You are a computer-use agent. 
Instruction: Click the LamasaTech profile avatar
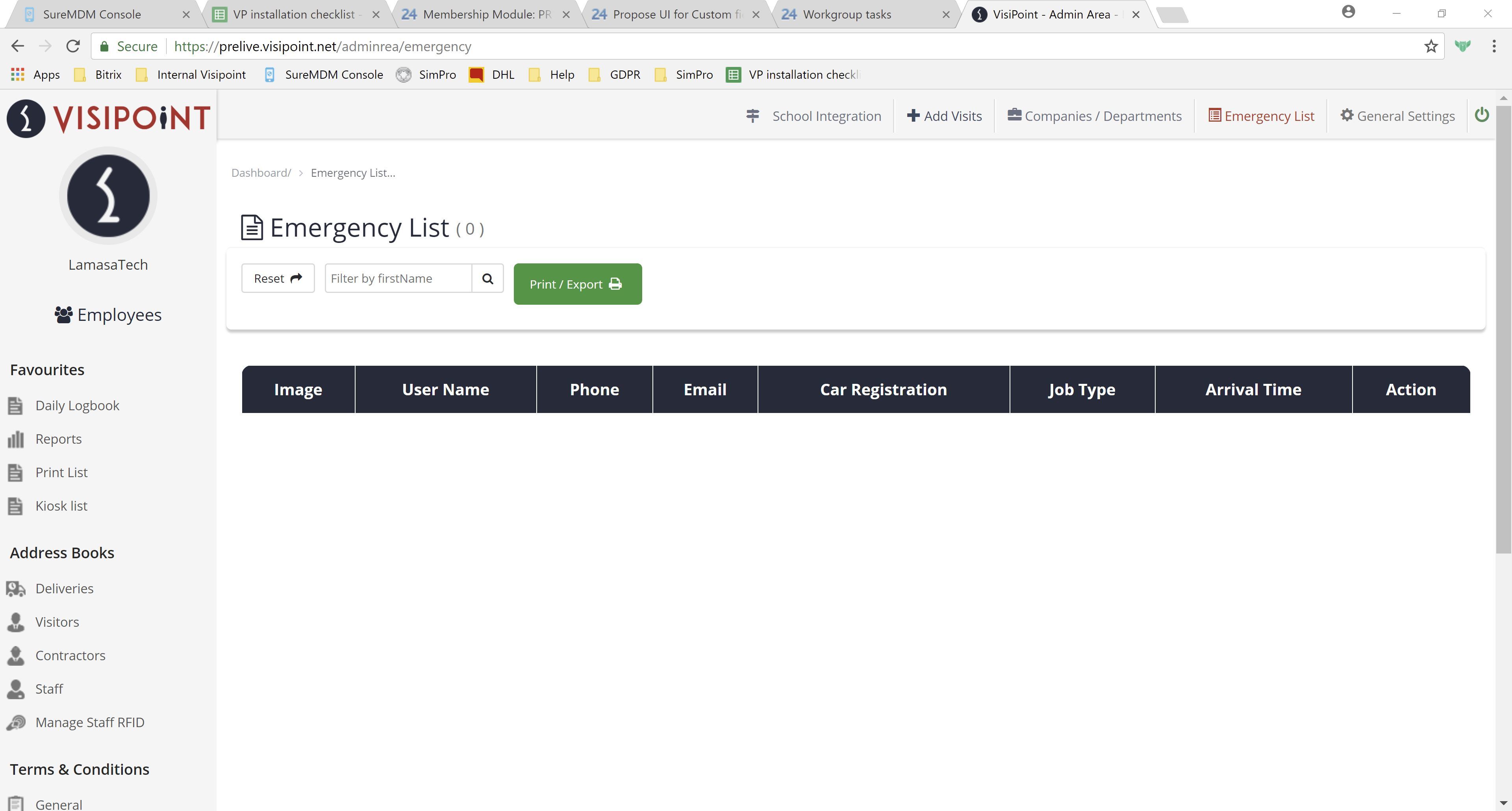pyautogui.click(x=108, y=195)
